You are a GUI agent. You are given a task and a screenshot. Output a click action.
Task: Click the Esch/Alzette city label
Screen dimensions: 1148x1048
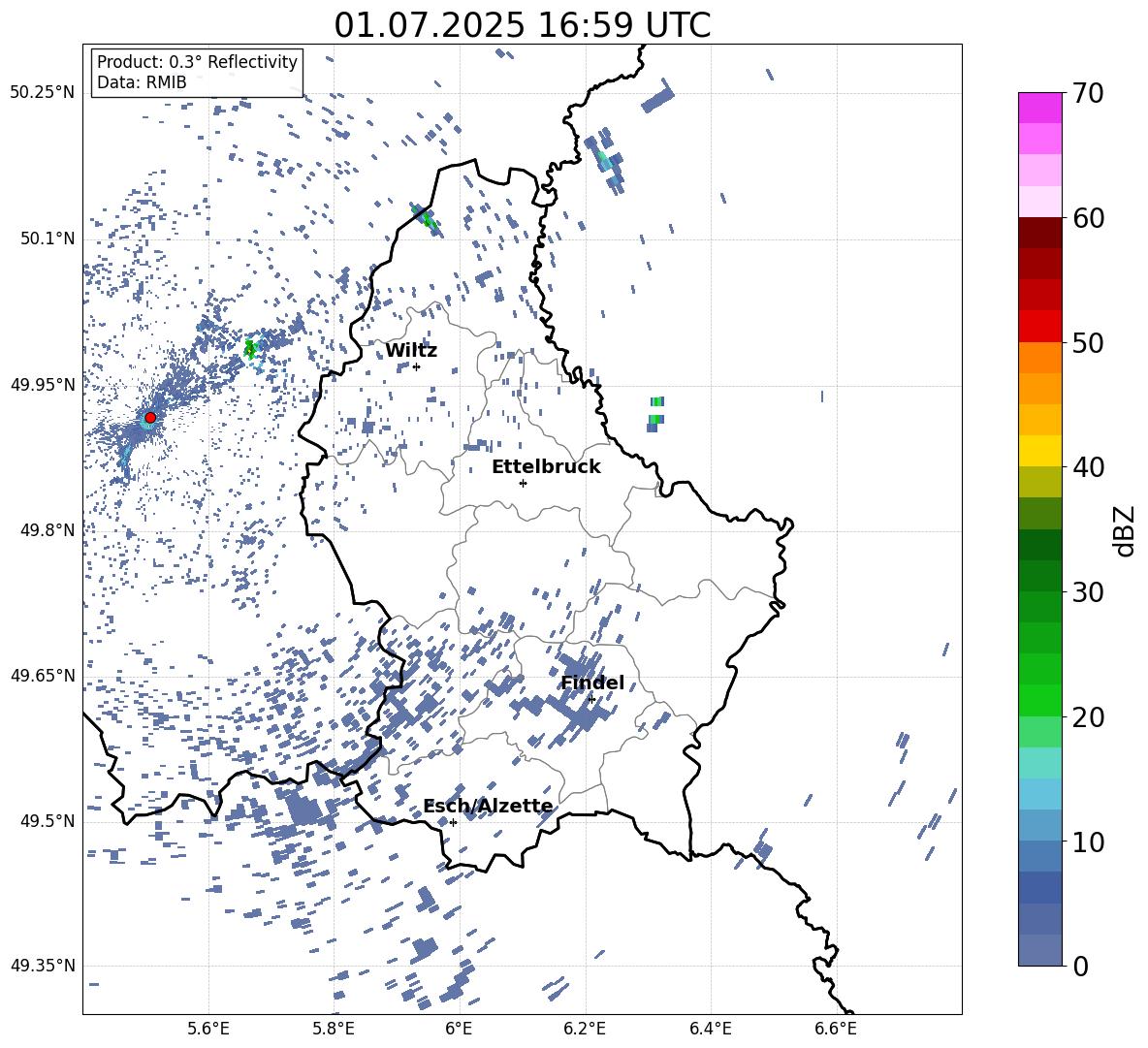(x=489, y=806)
